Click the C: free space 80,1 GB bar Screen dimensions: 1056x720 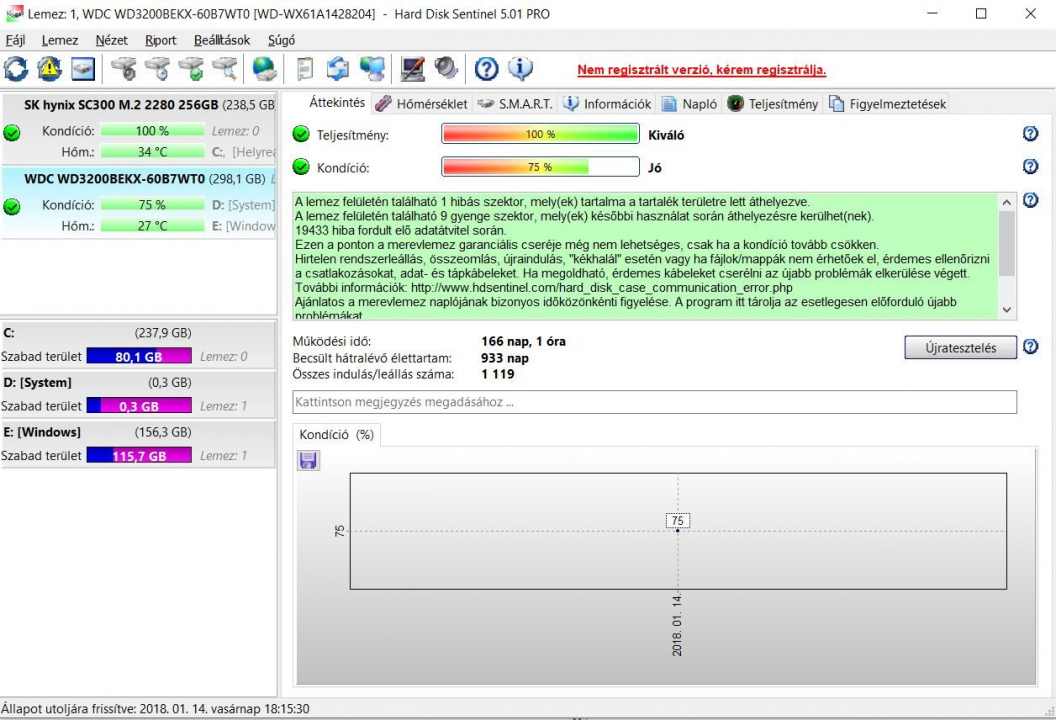(139, 356)
